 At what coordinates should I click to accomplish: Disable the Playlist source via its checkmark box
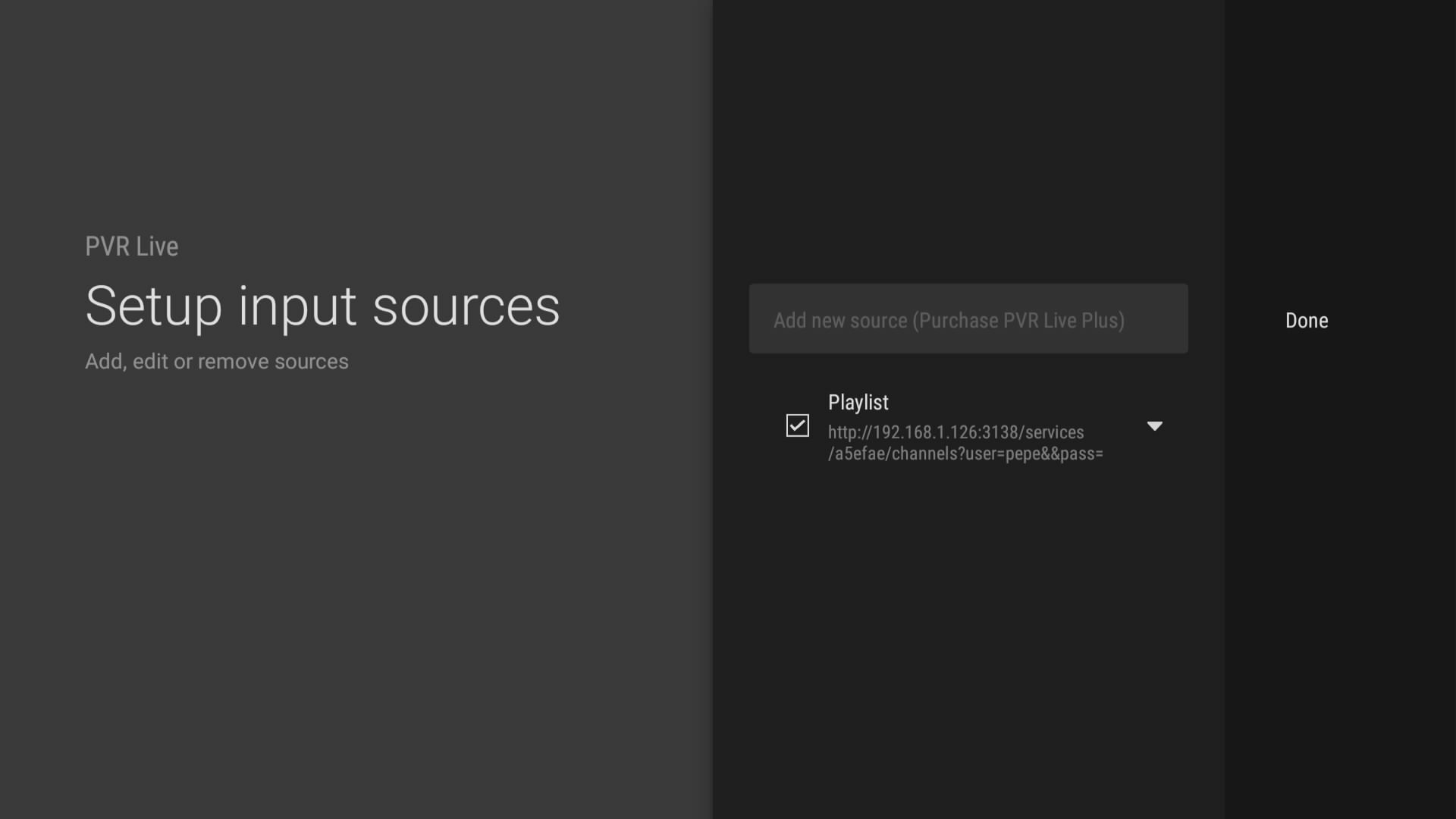click(x=797, y=425)
